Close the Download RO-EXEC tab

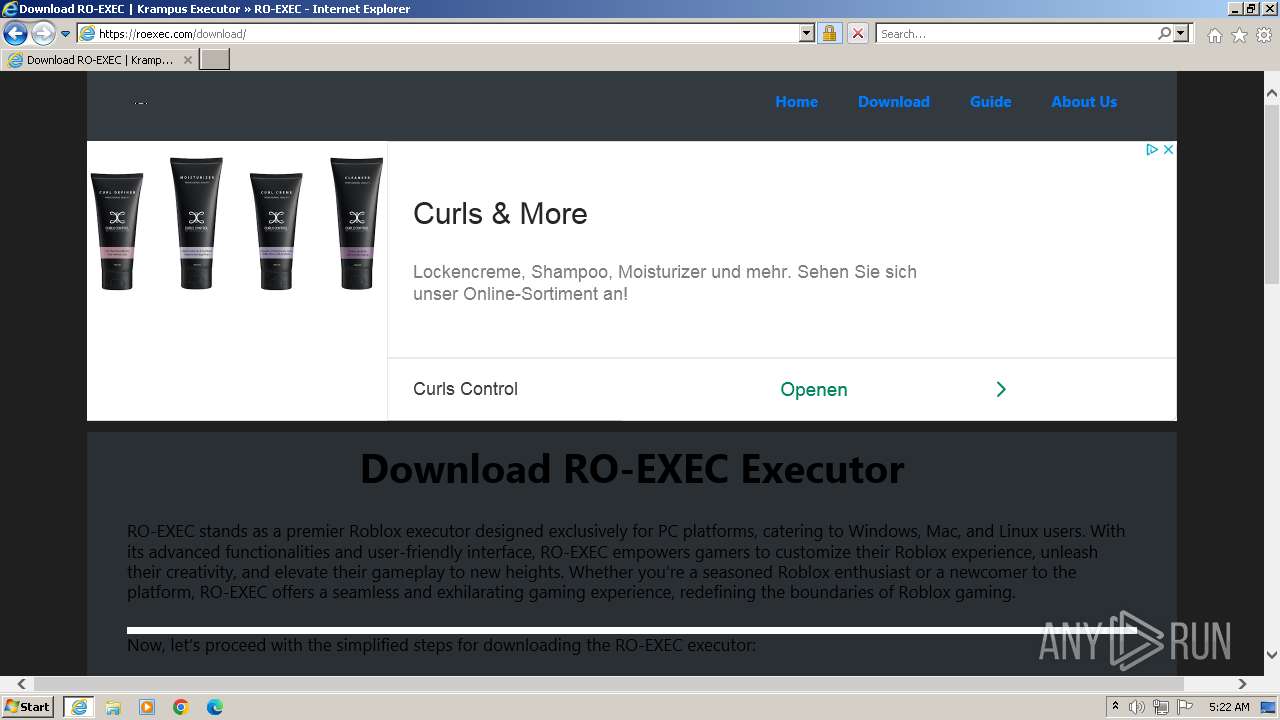(x=187, y=60)
